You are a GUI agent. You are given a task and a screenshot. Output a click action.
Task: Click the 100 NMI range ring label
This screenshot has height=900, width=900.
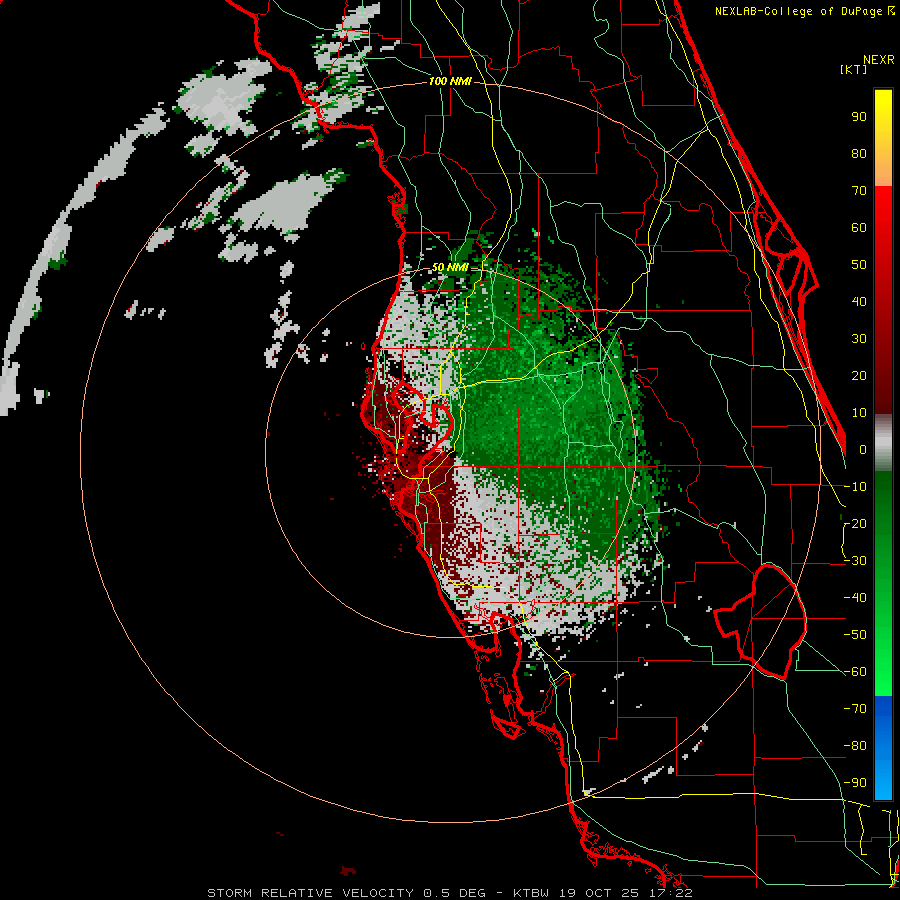point(450,82)
